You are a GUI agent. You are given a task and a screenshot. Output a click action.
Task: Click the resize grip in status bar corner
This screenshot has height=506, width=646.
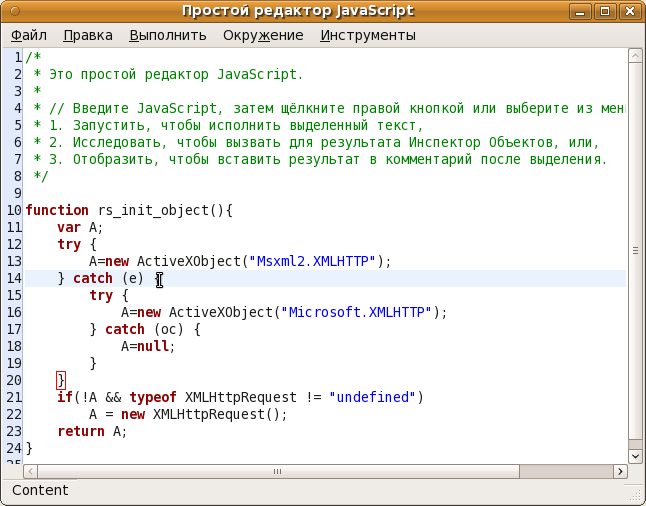tap(636, 496)
